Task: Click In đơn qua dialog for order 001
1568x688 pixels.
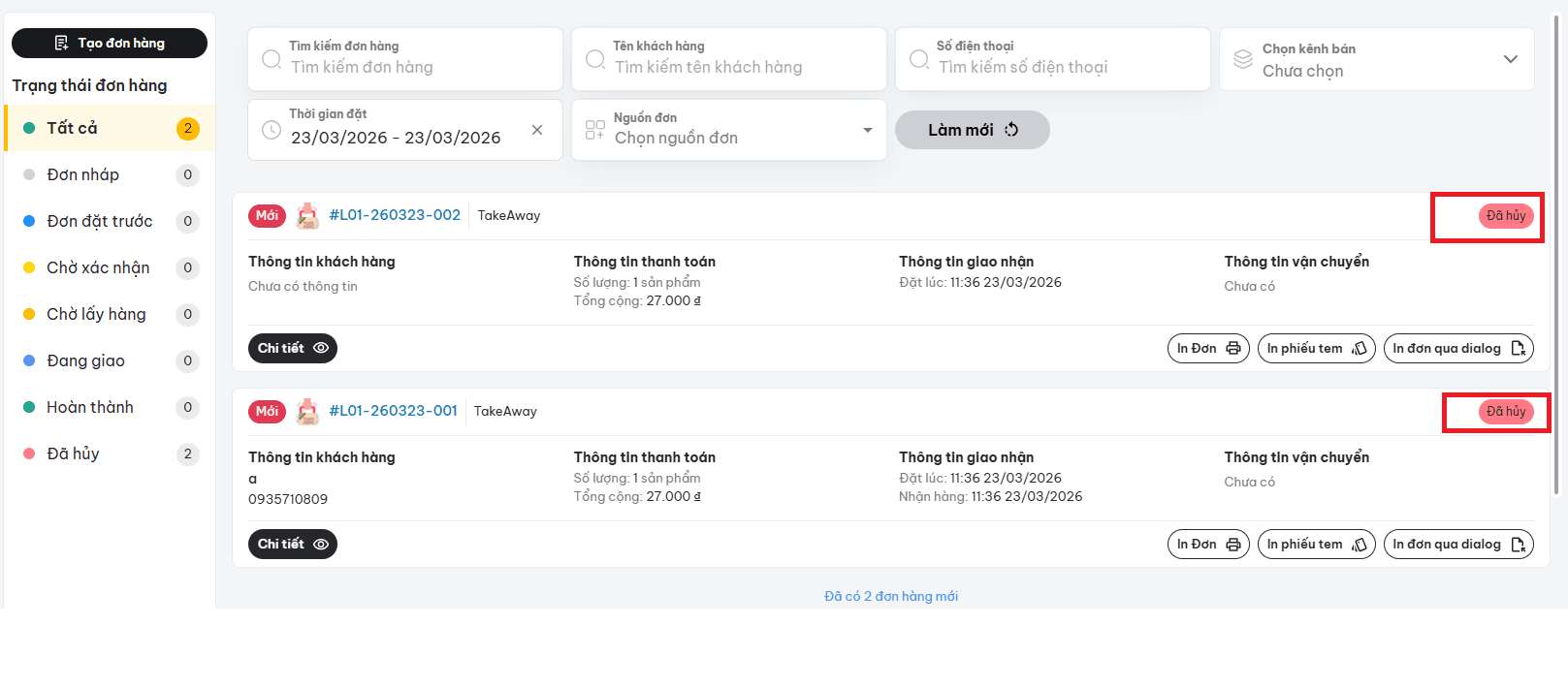Action: [x=1458, y=544]
